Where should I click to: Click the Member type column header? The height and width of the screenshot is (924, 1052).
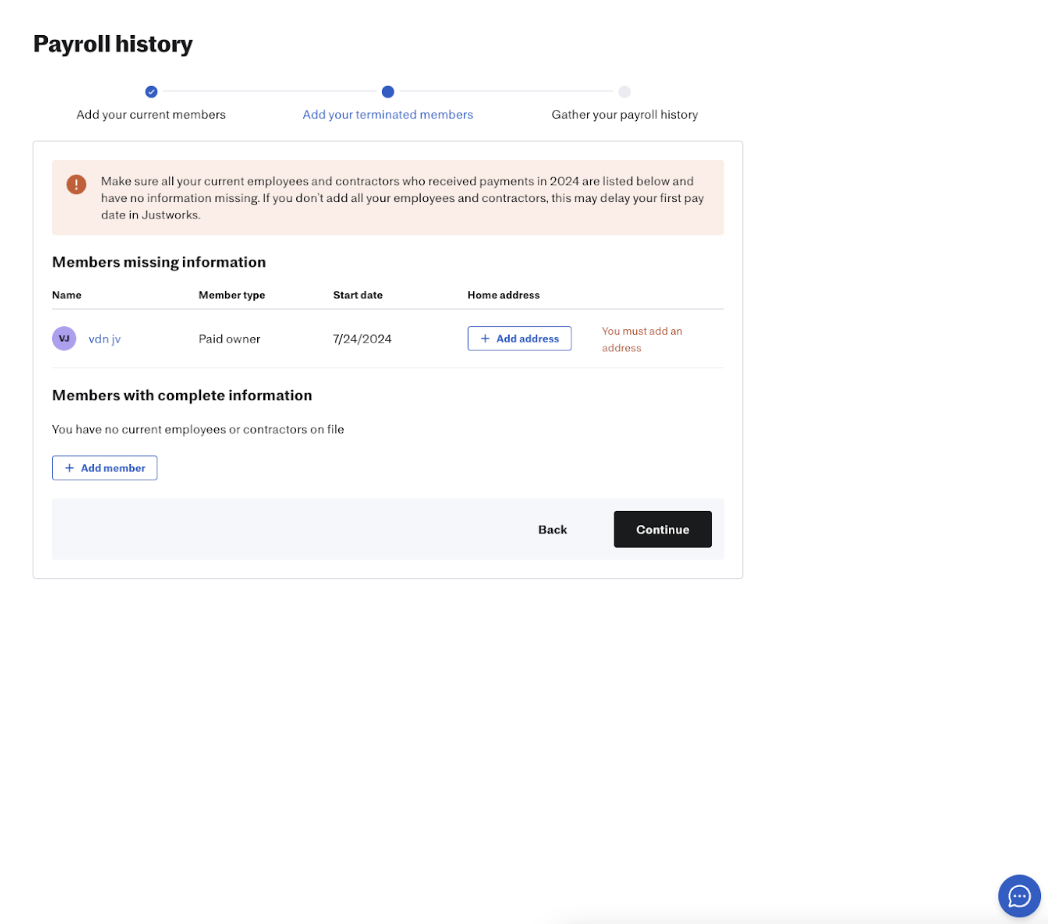pos(232,295)
